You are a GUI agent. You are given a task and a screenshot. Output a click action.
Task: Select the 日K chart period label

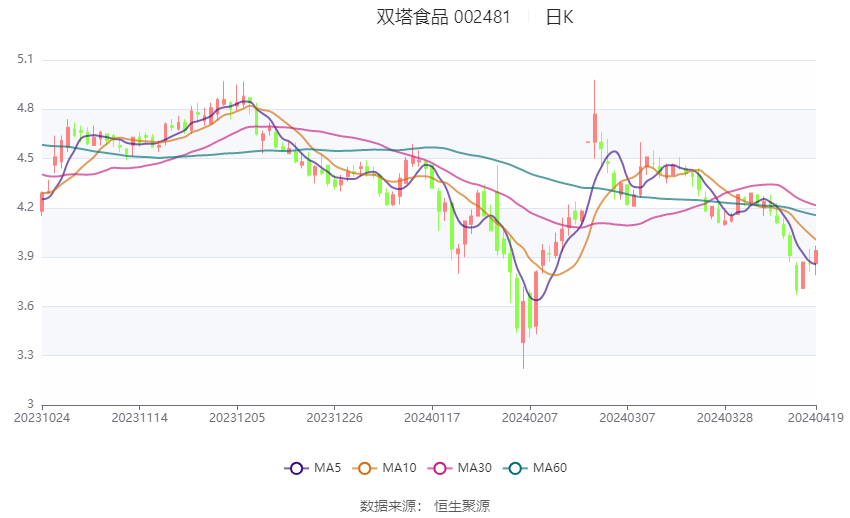click(559, 17)
